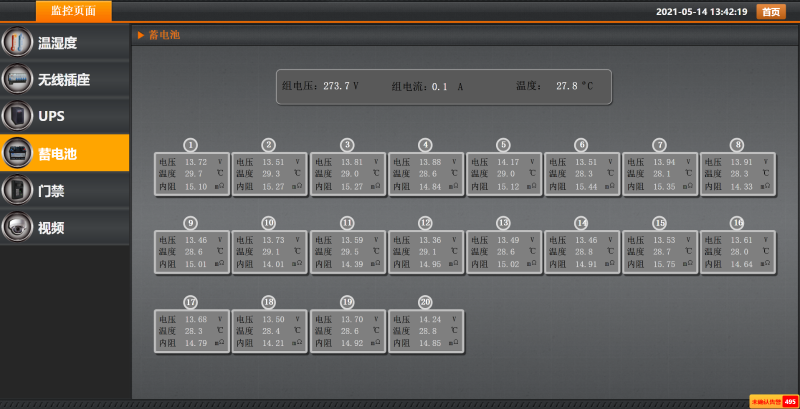
Task: Click the UPS device icon
Action: (x=16, y=116)
